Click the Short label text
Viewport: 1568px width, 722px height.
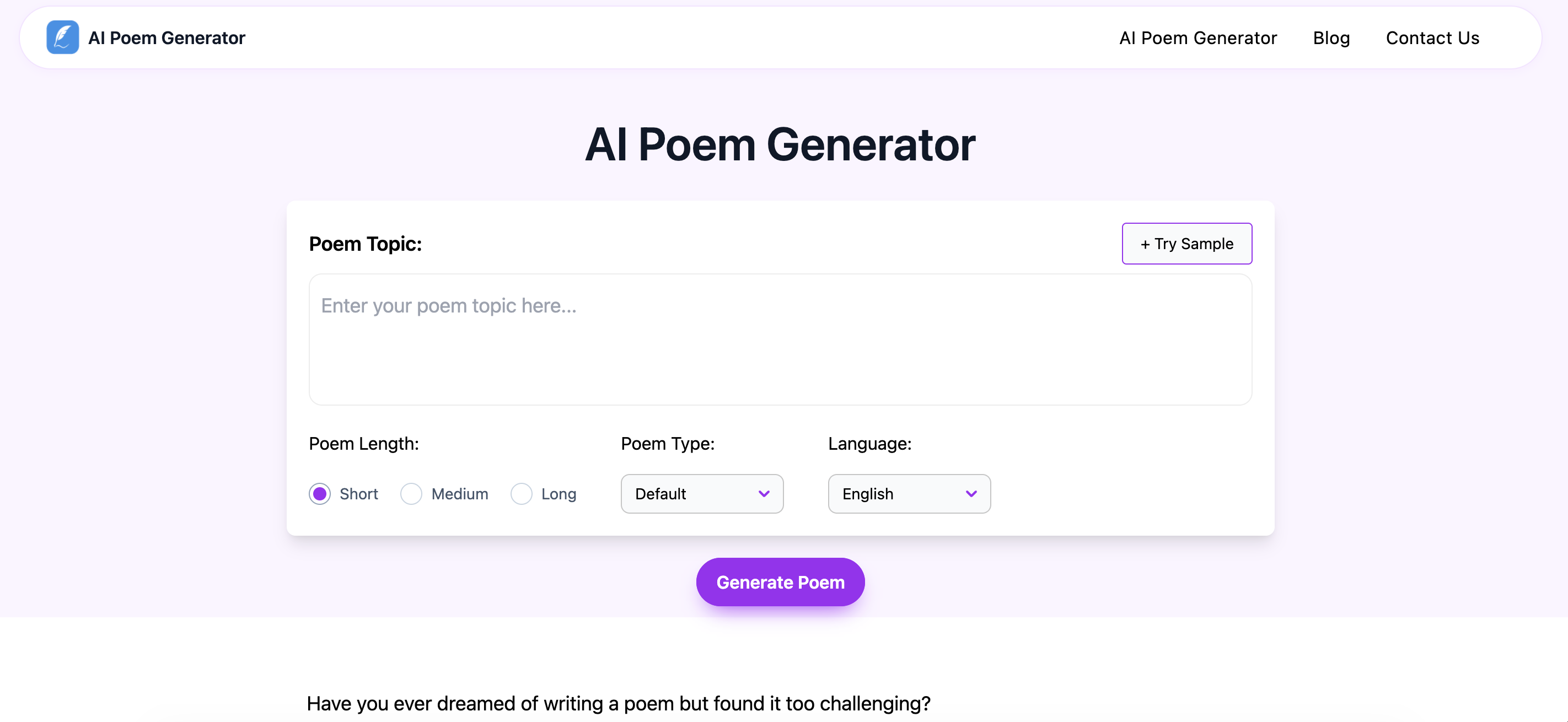click(358, 494)
